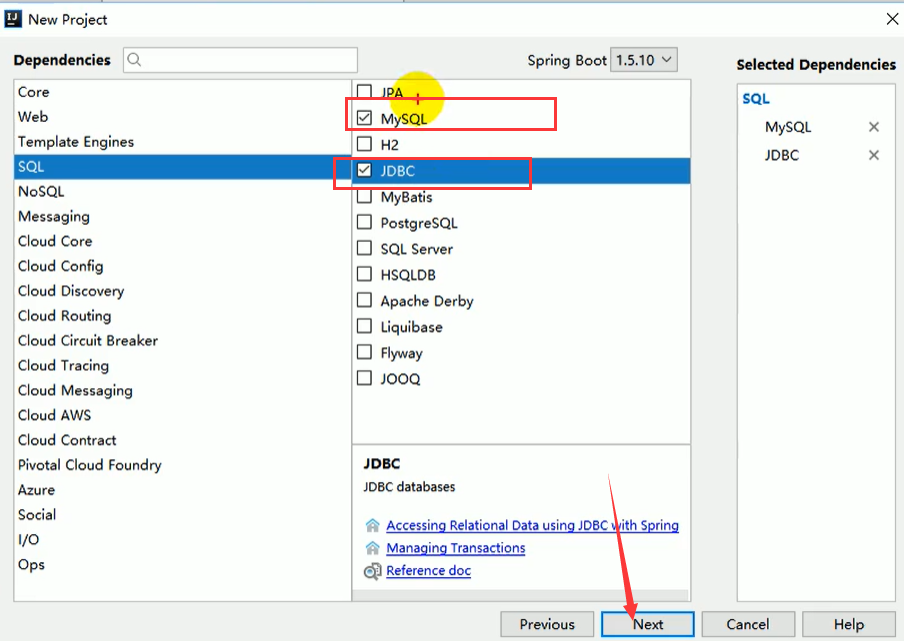The image size is (904, 641).
Task: Enable the JPA dependency checkbox
Action: tap(364, 91)
